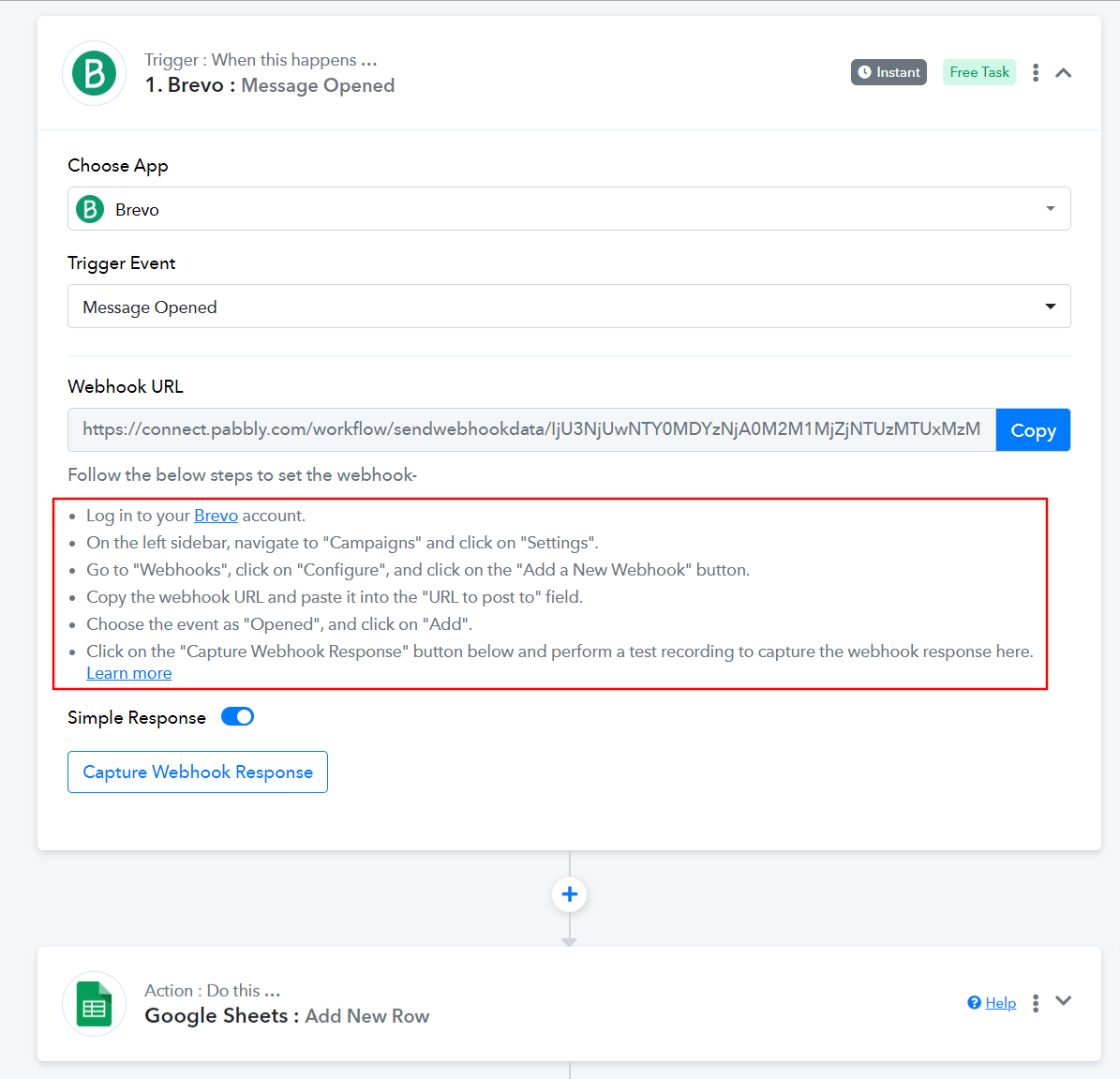The width and height of the screenshot is (1120, 1079).
Task: Click the Instant badge
Action: pyautogui.click(x=889, y=72)
